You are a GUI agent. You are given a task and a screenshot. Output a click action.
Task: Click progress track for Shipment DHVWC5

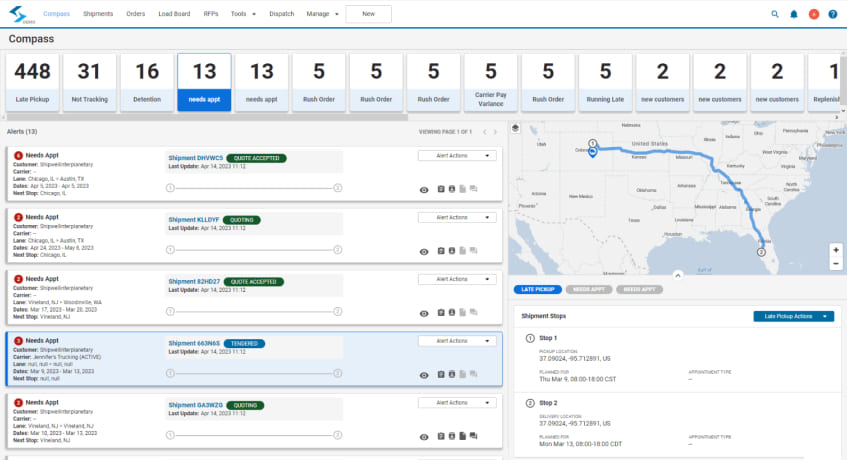pos(254,188)
